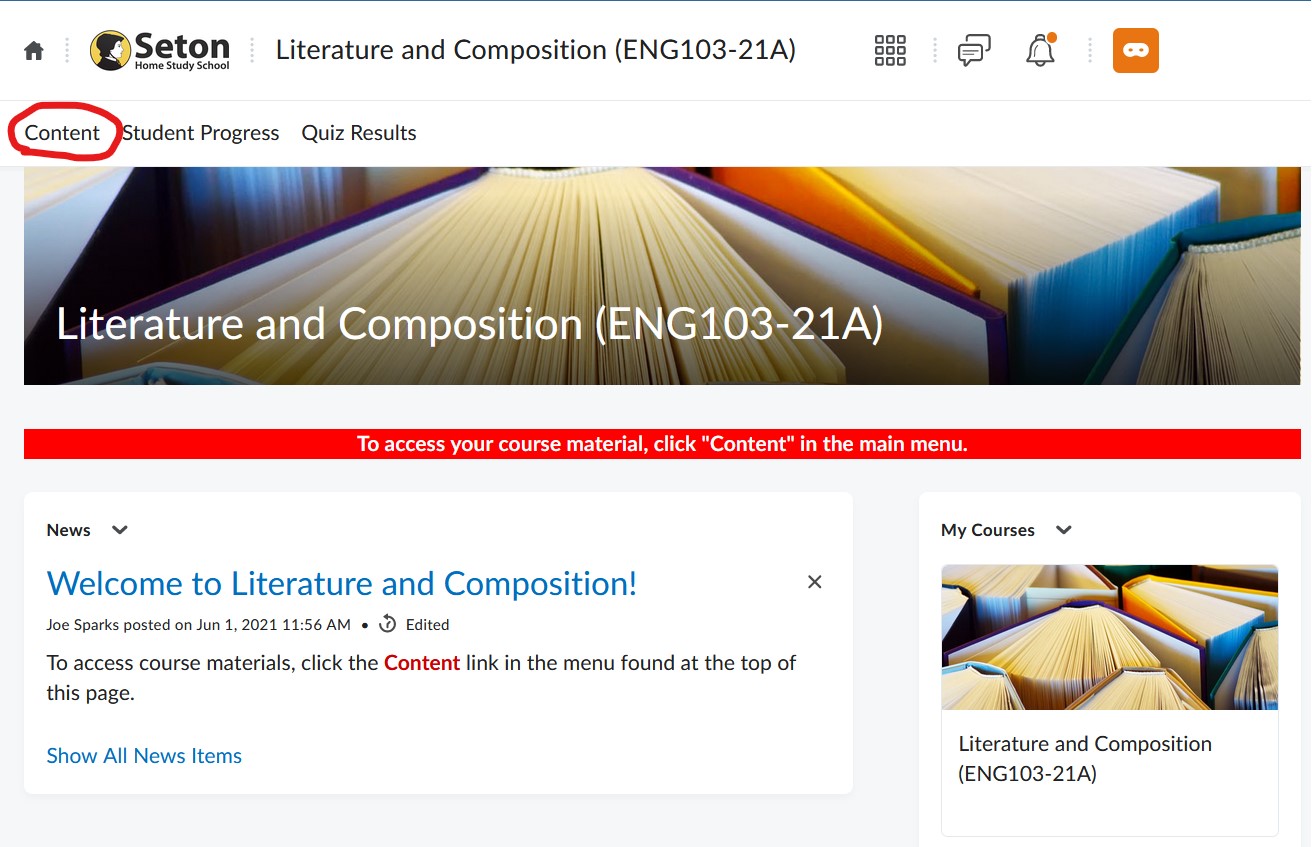Click the red course material notice banner
Viewport: 1312px width, 847px height.
(662, 444)
